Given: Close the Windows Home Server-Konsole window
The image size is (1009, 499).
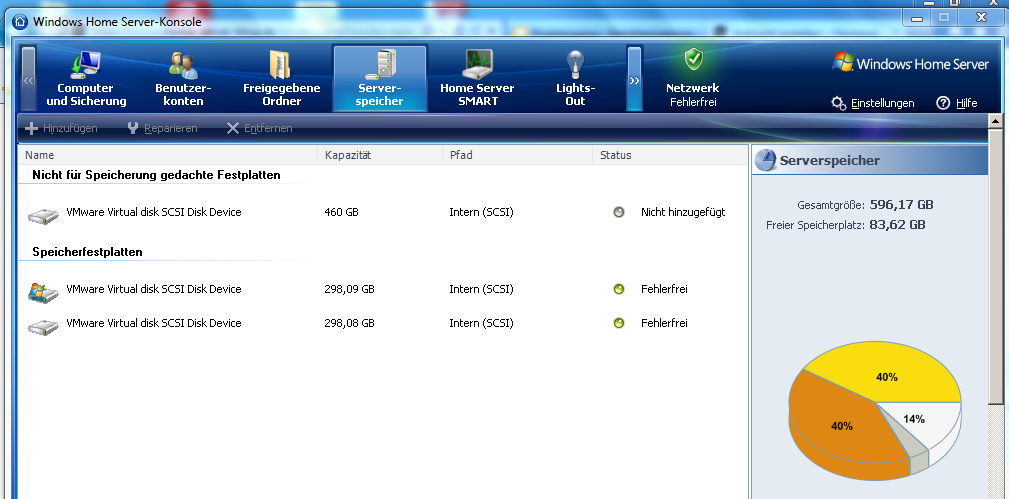Looking at the screenshot, I should (981, 18).
